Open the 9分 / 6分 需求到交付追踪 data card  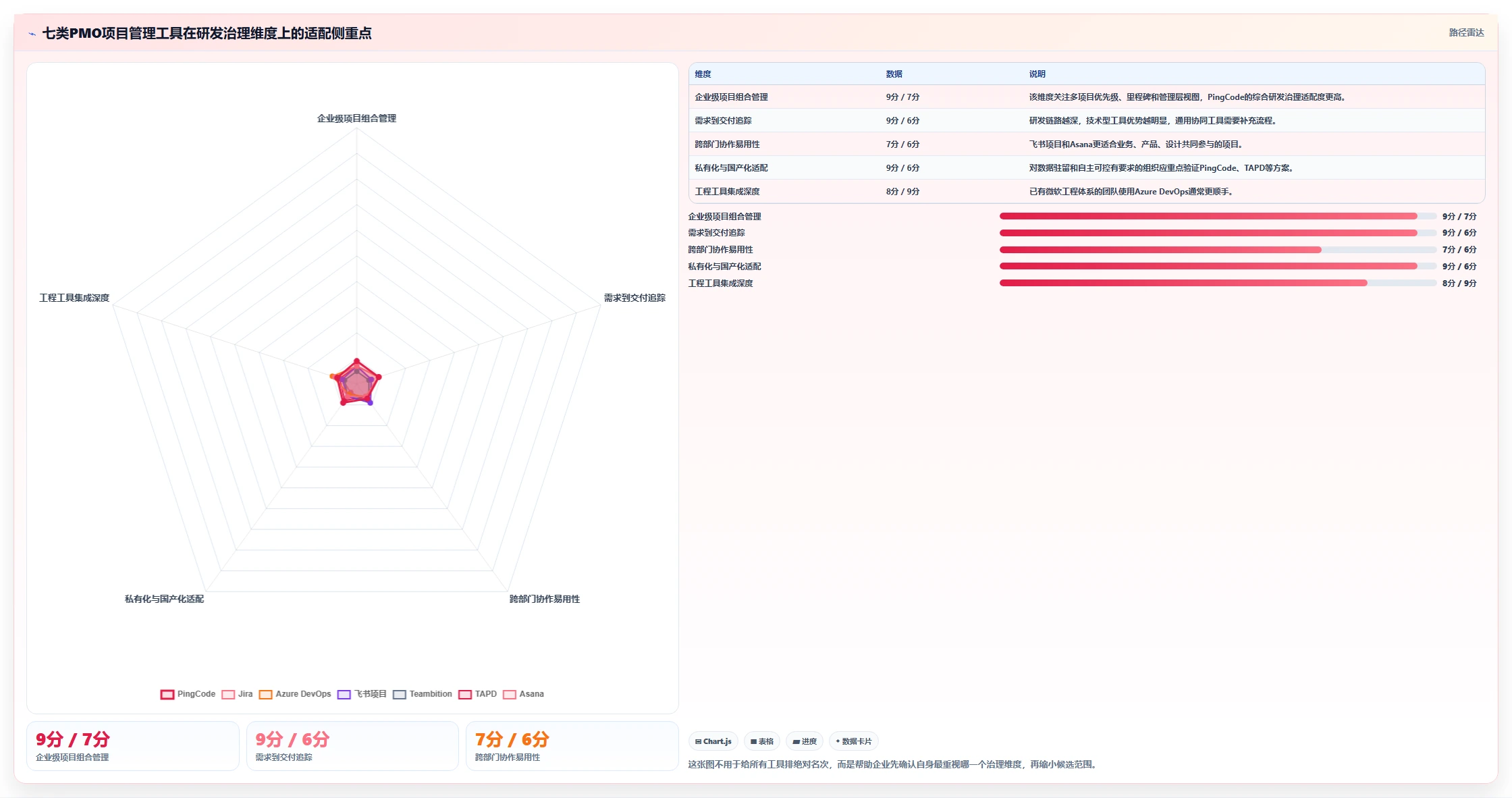pos(352,746)
